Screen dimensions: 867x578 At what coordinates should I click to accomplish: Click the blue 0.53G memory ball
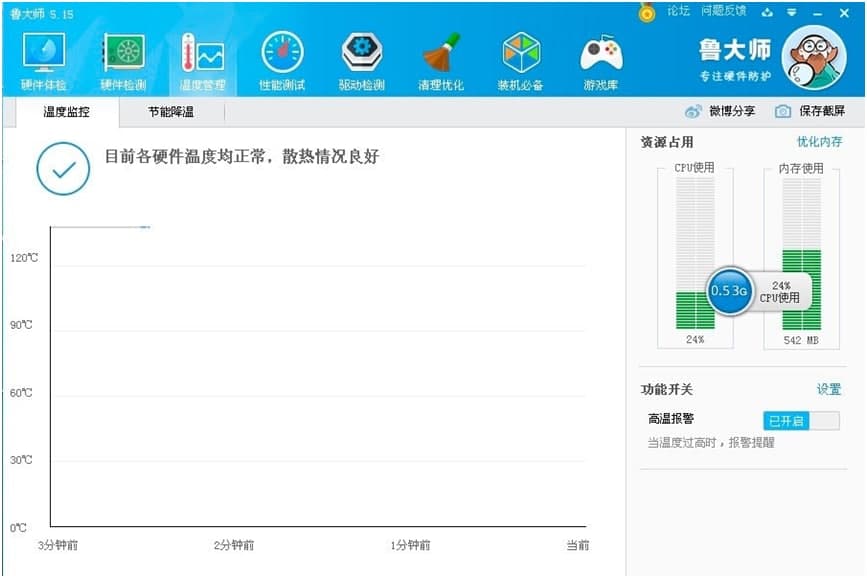pyautogui.click(x=729, y=291)
